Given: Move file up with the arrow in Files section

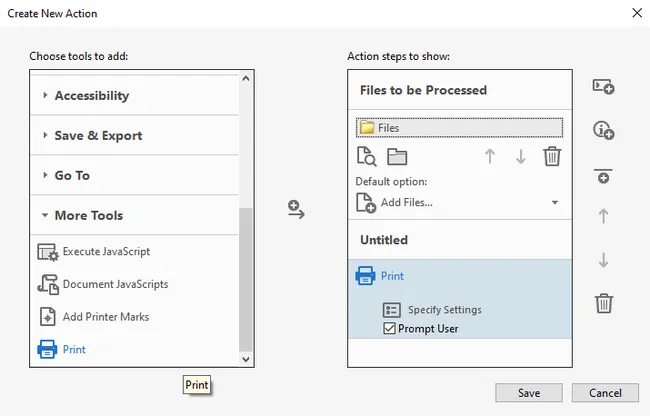Looking at the screenshot, I should click(x=490, y=156).
